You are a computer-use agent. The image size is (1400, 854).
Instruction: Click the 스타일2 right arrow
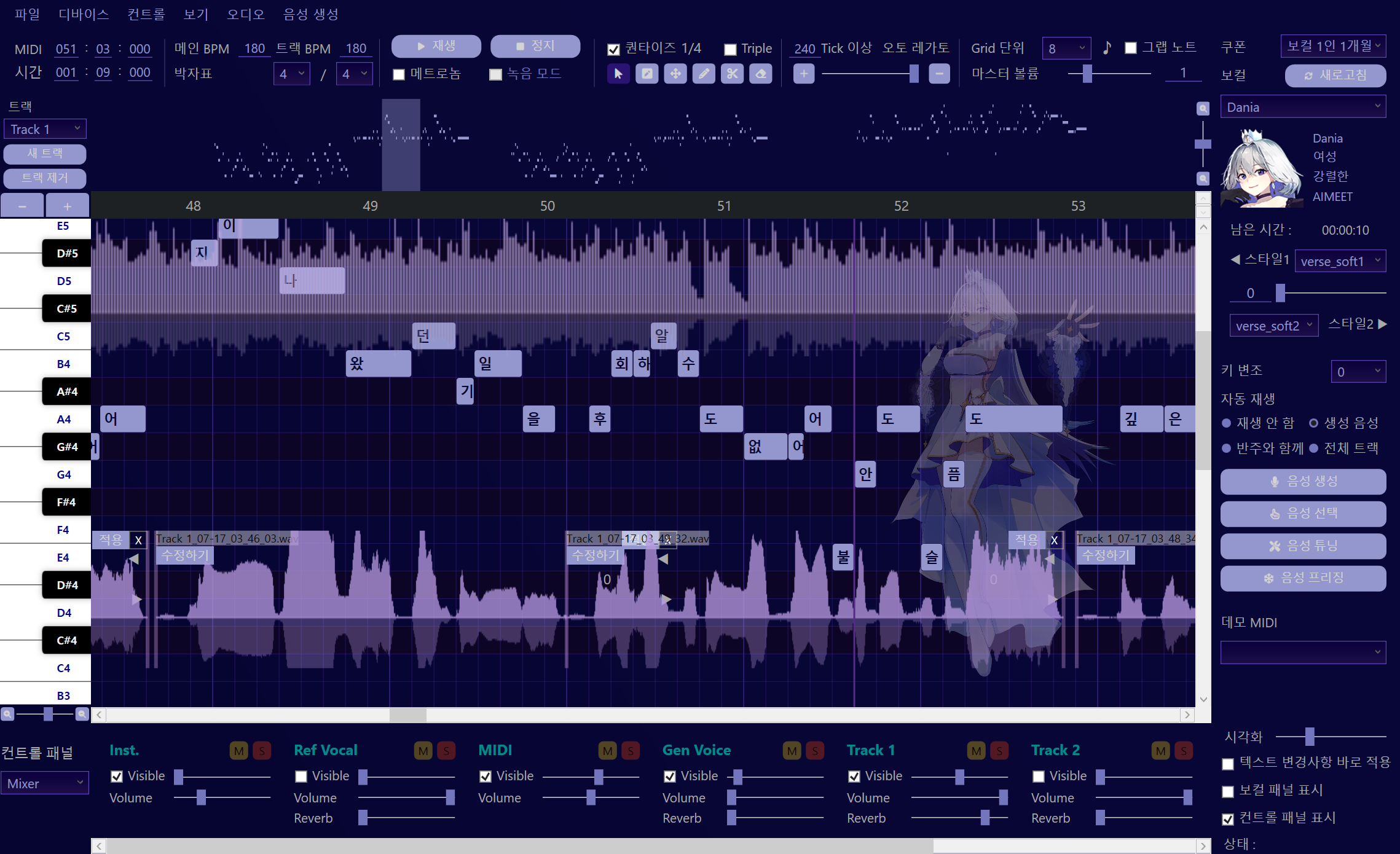pos(1383,324)
